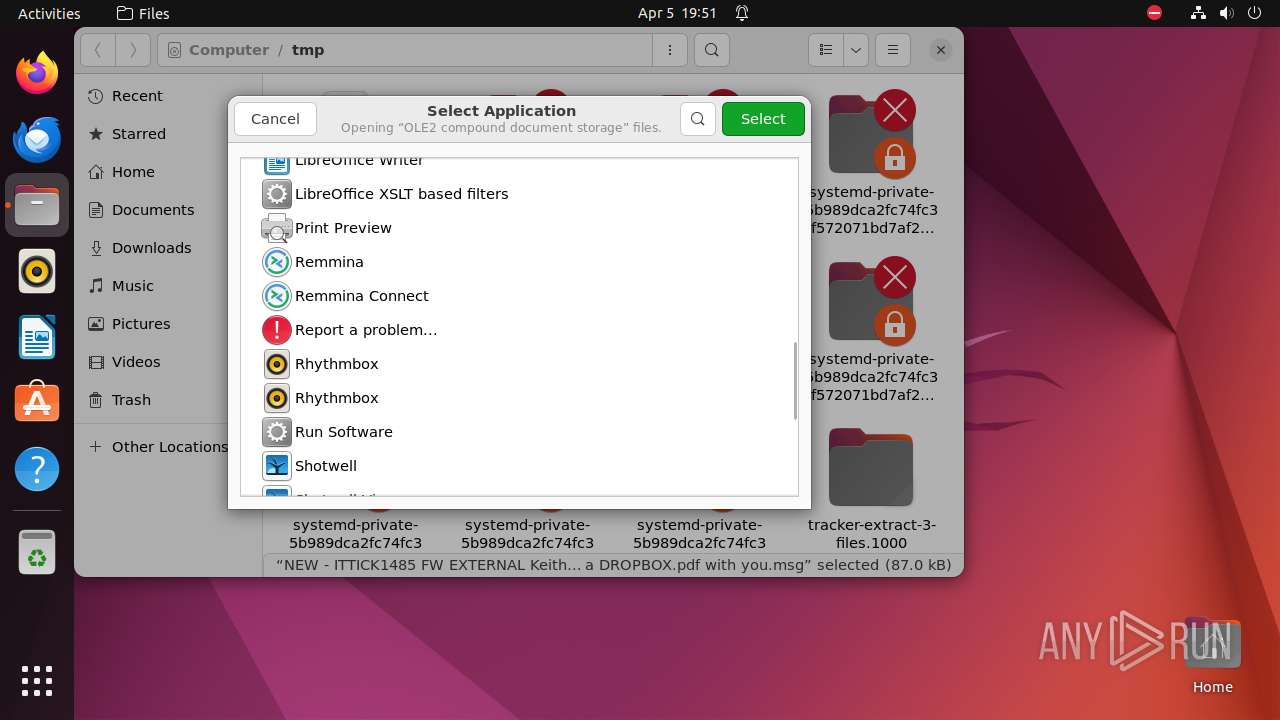Open Help from the dock
This screenshot has height=720, width=1280.
click(37, 469)
